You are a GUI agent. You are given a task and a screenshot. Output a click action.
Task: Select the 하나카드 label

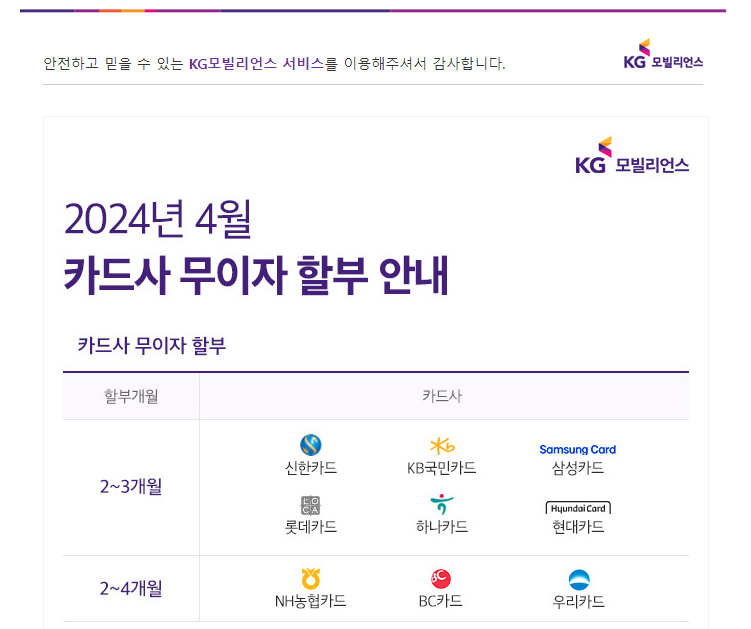click(x=442, y=527)
